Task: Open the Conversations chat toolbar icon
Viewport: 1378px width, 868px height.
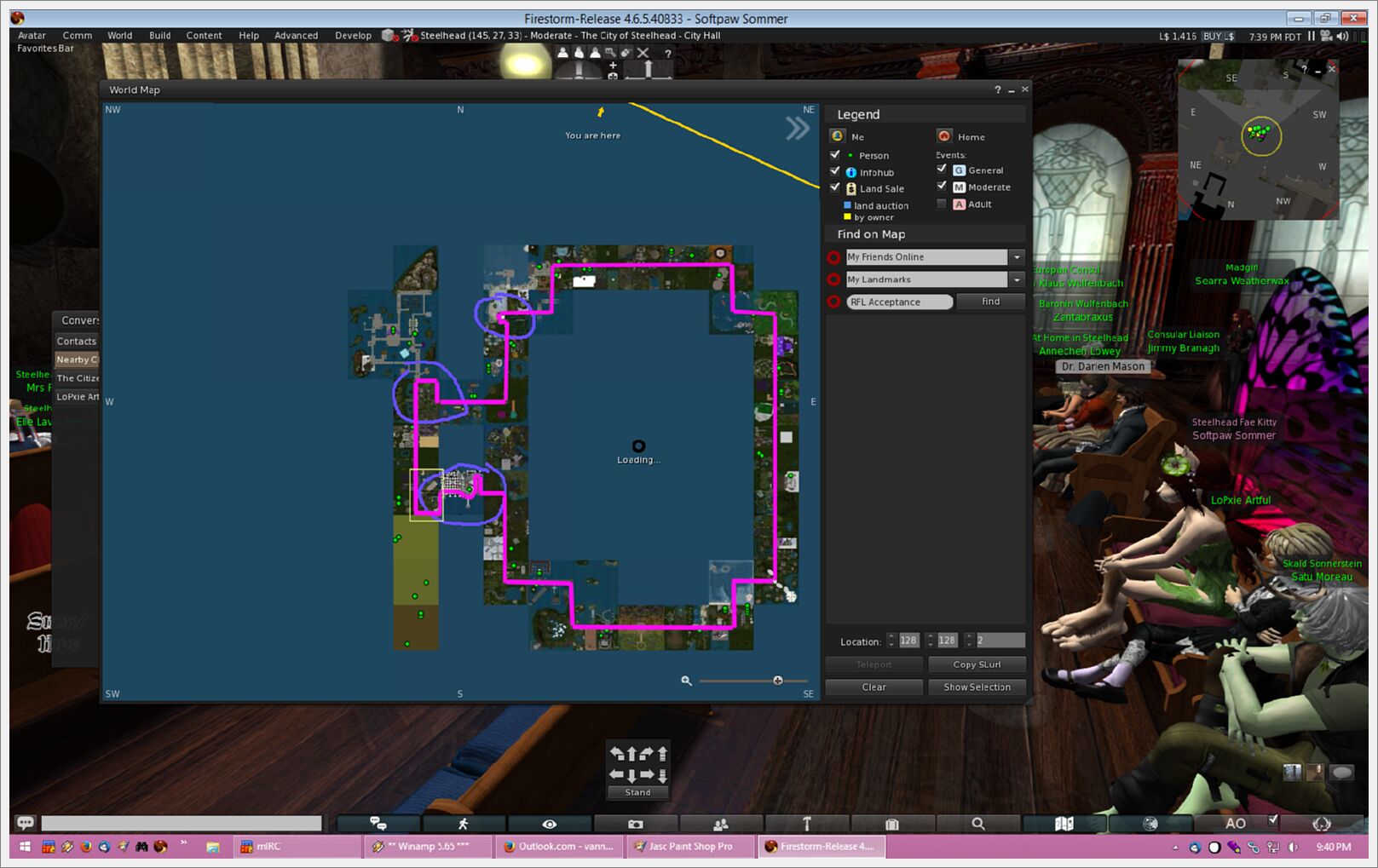Action: [x=378, y=824]
